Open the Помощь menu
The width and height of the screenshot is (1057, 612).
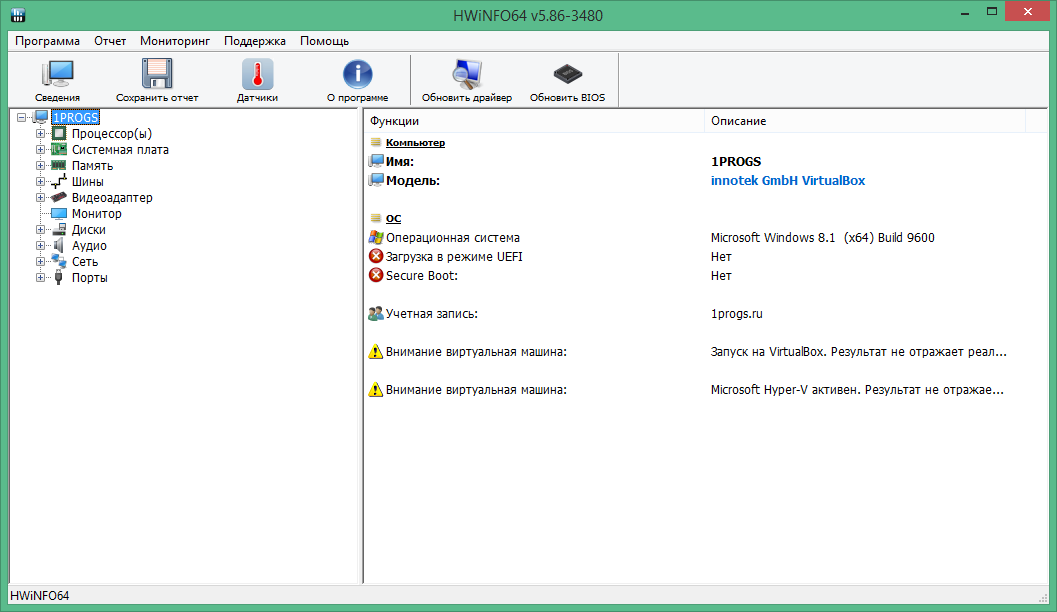pyautogui.click(x=324, y=41)
